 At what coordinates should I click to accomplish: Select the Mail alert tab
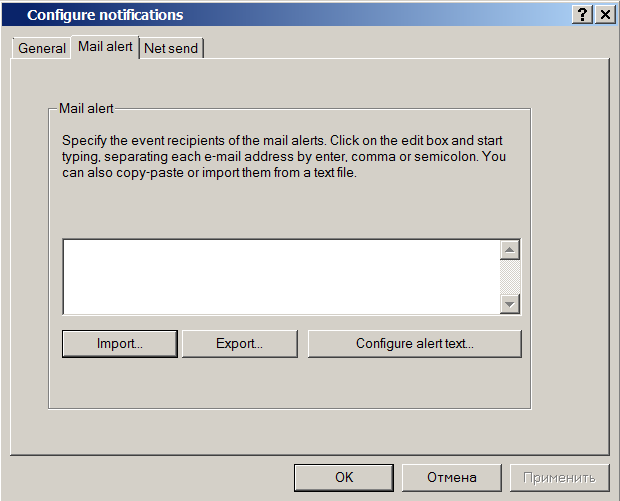(x=105, y=47)
